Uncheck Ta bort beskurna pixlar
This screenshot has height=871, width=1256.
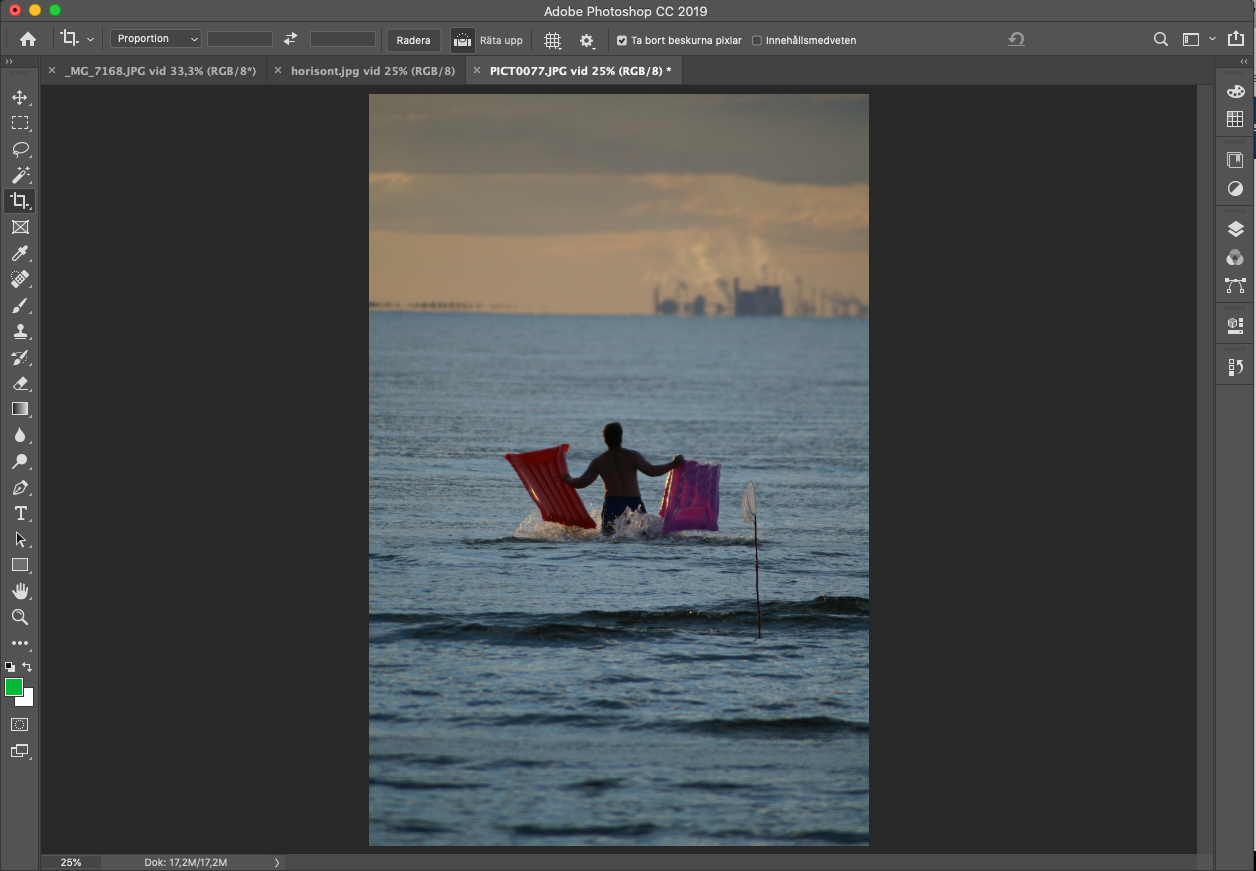click(x=622, y=41)
